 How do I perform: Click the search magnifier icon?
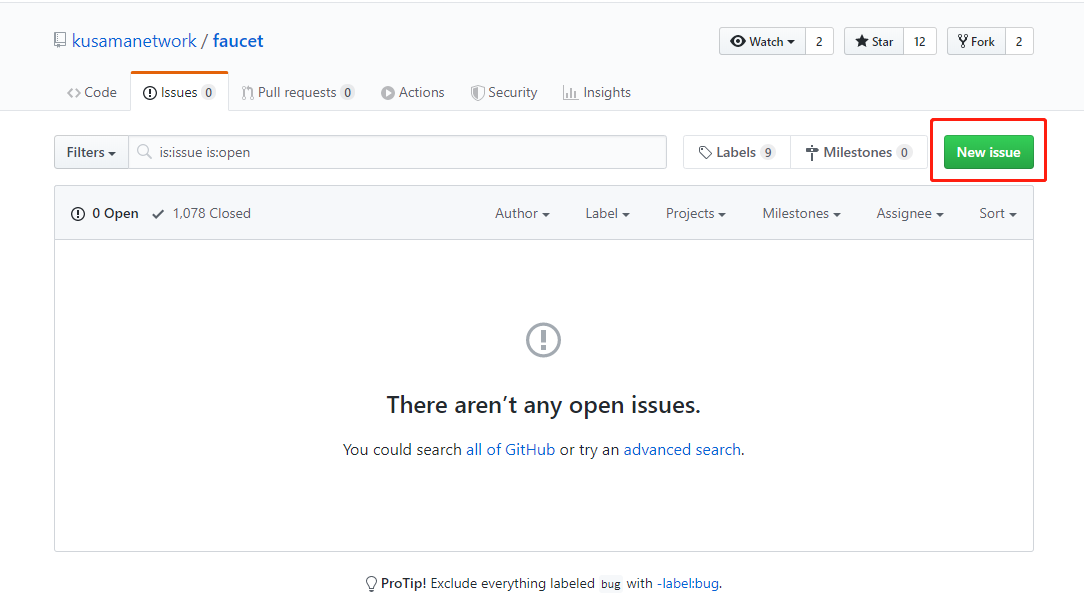point(145,153)
